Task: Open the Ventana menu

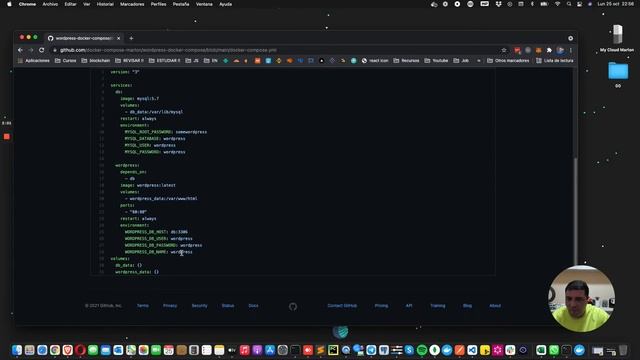Action: point(204,4)
